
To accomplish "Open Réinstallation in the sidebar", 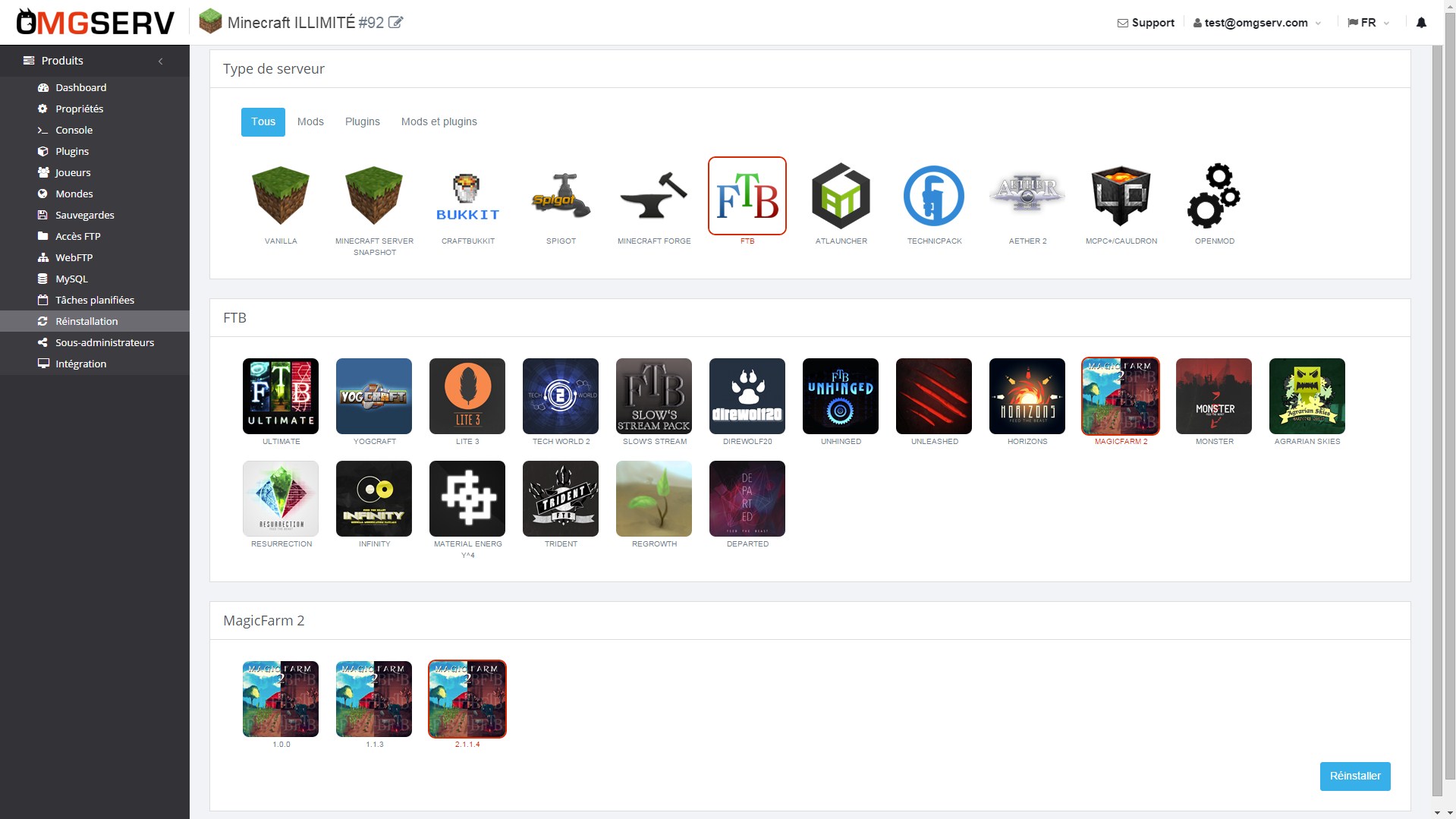I will (95, 321).
